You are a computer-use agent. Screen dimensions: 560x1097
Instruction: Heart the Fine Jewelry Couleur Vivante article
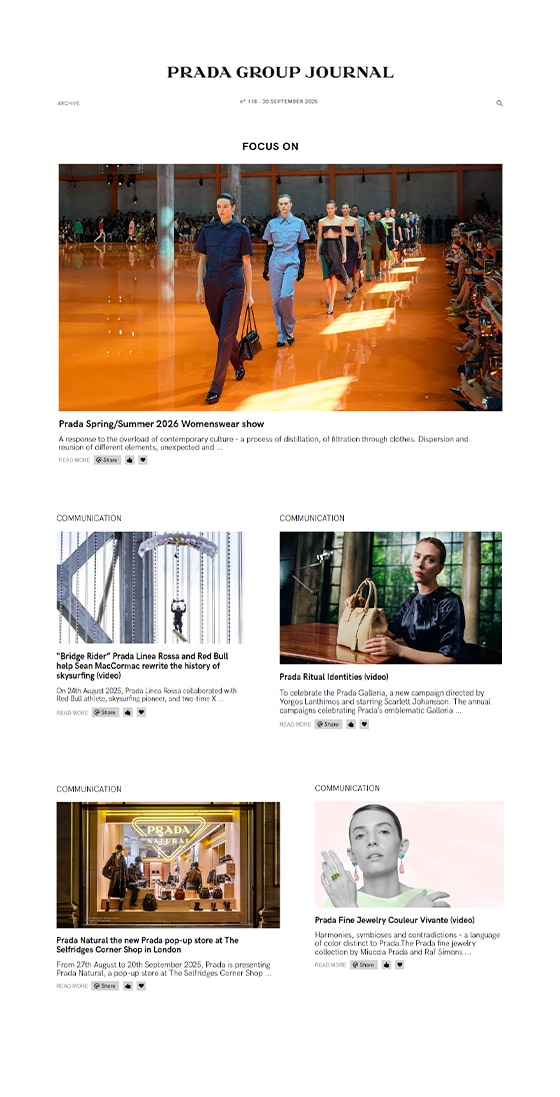pyautogui.click(x=399, y=965)
